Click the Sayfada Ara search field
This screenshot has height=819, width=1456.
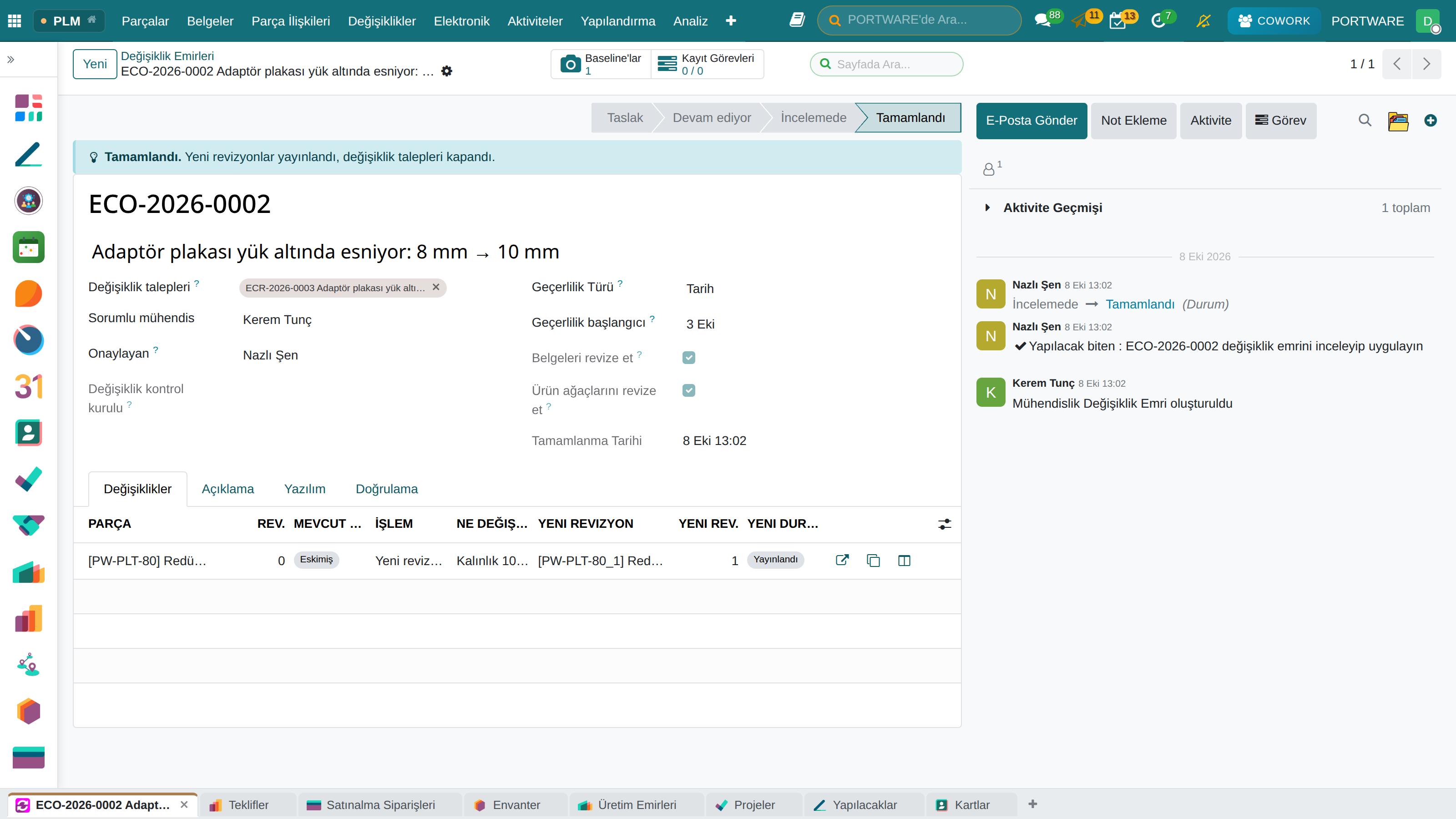point(886,64)
